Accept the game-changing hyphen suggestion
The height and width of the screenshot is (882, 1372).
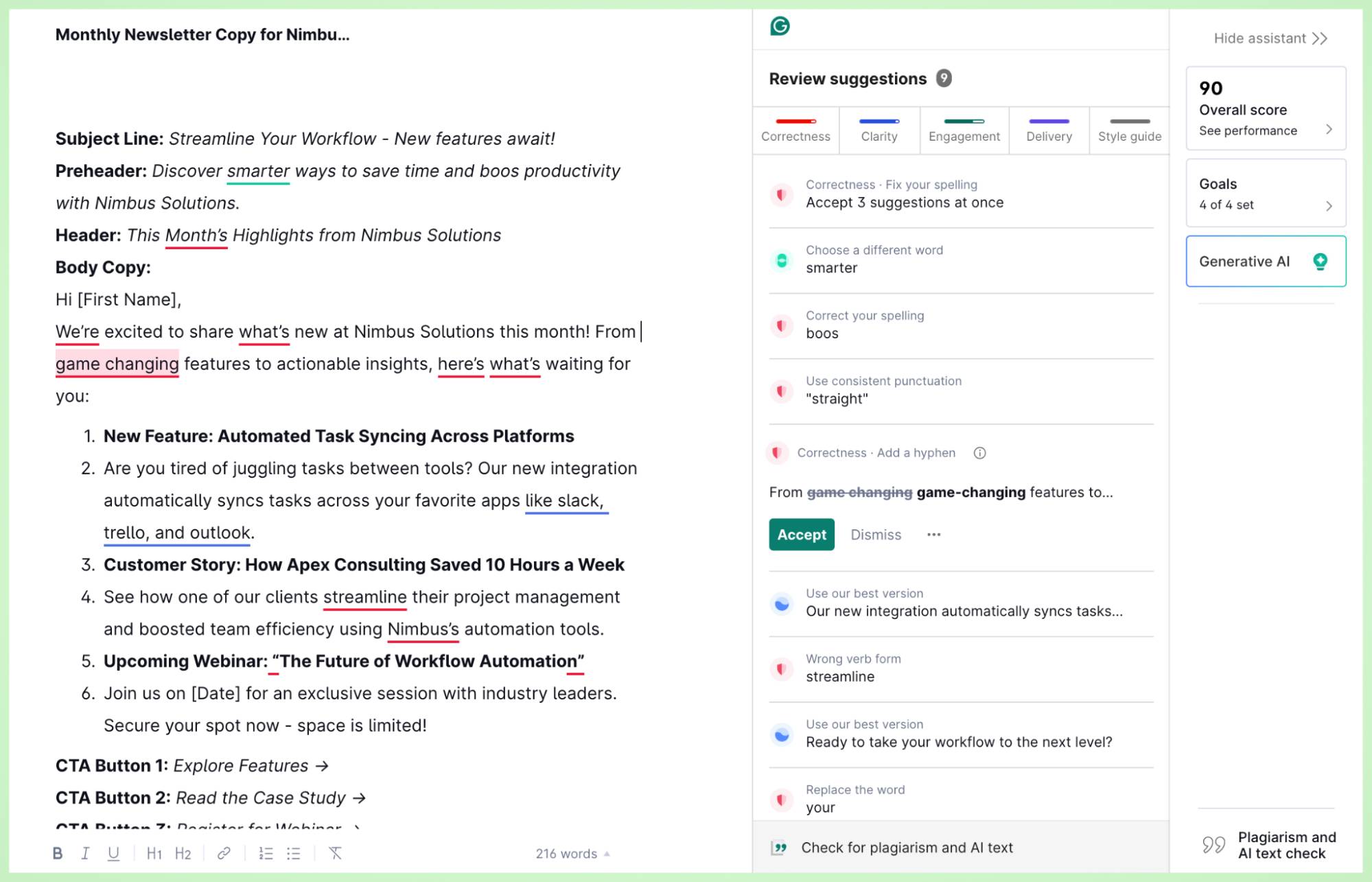(802, 535)
